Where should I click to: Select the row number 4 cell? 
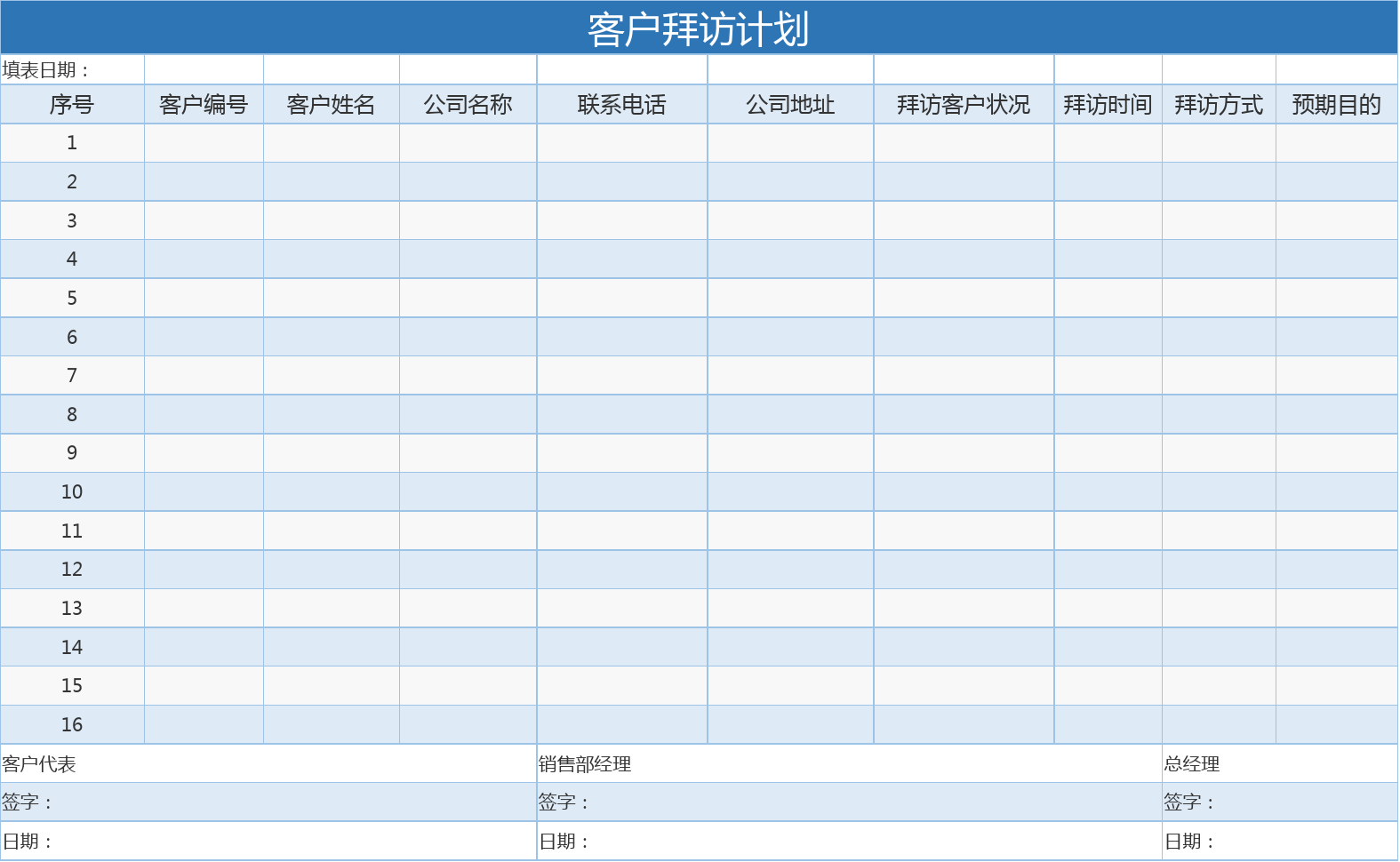click(72, 259)
